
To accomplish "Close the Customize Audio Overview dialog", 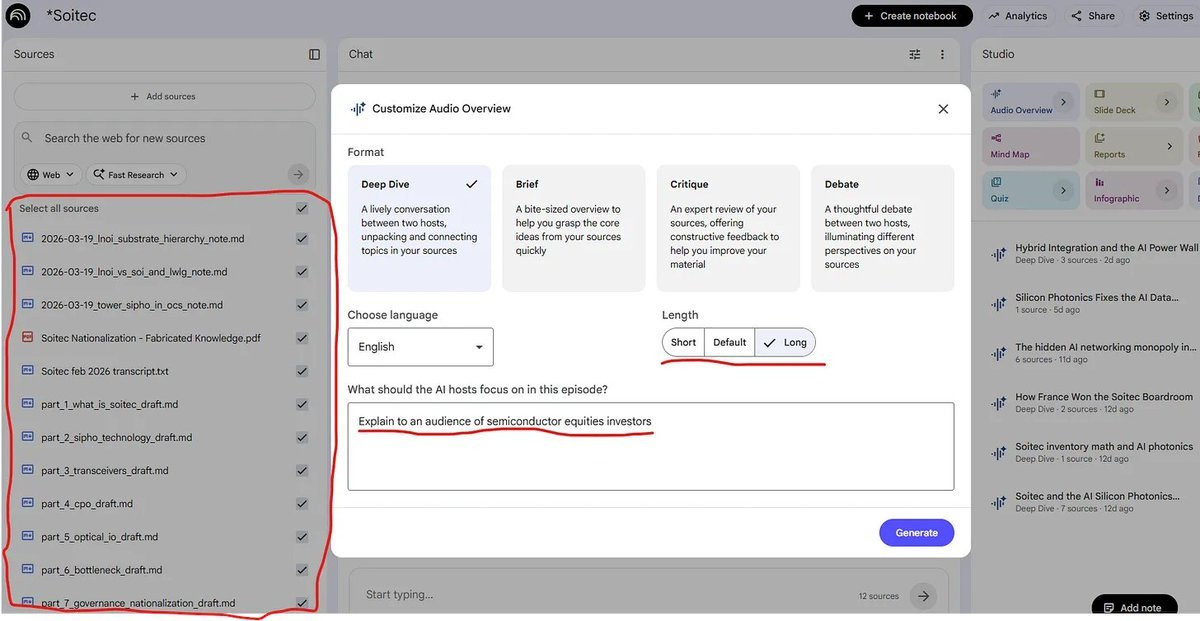I will [943, 109].
